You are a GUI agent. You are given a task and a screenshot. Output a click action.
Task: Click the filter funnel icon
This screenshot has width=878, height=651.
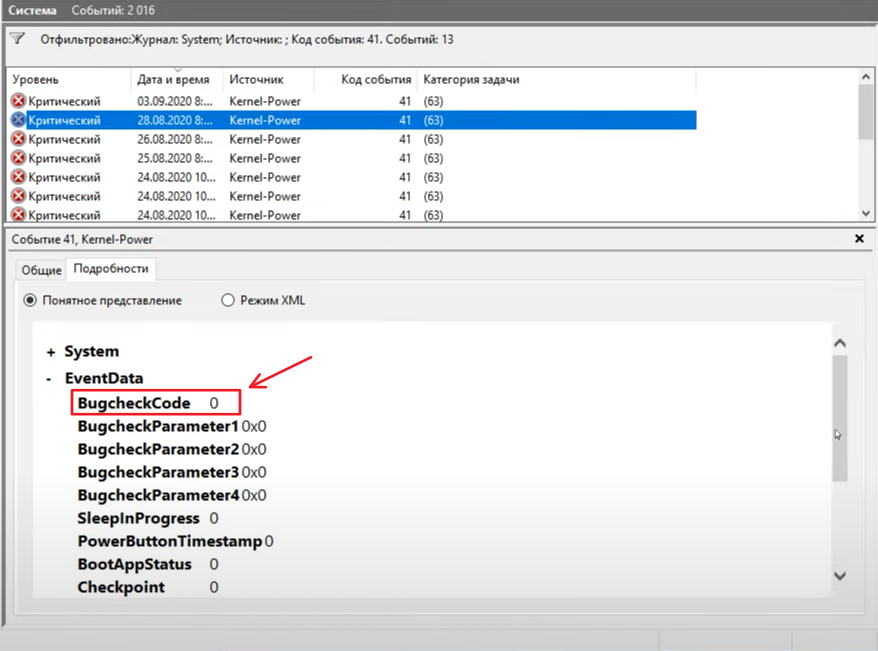tap(17, 39)
